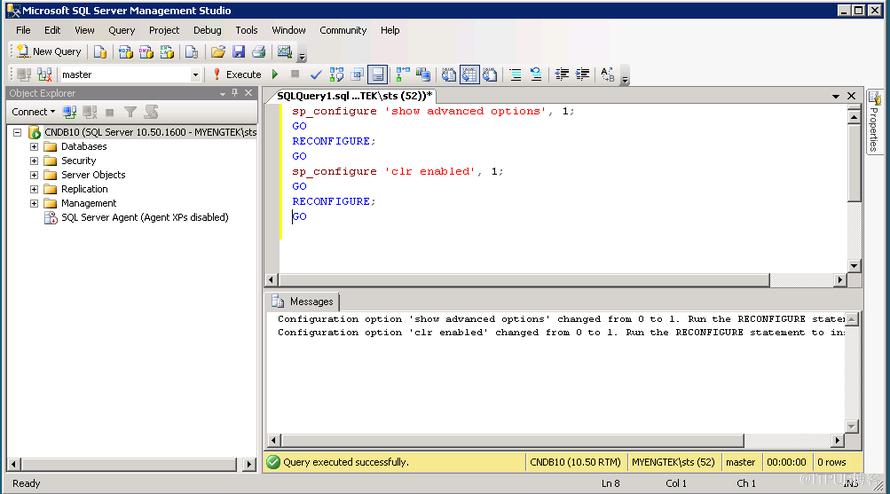Click the green Debug play icon
The height and width of the screenshot is (494, 890).
275,74
